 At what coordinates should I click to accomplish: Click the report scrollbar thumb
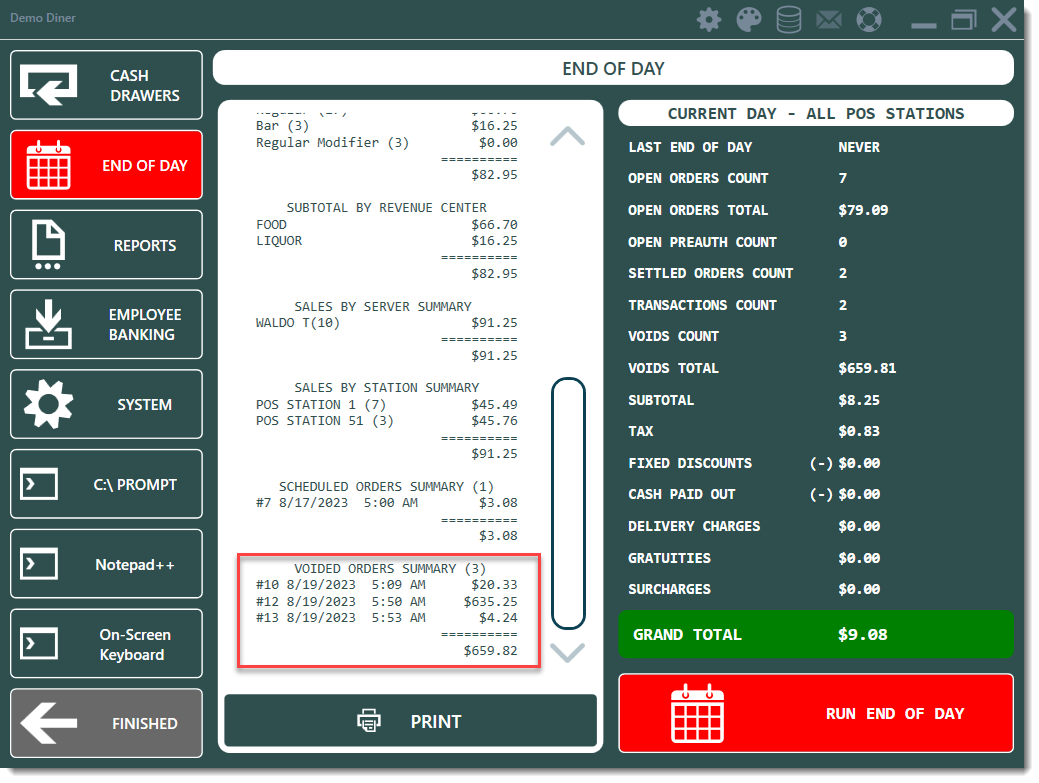568,503
